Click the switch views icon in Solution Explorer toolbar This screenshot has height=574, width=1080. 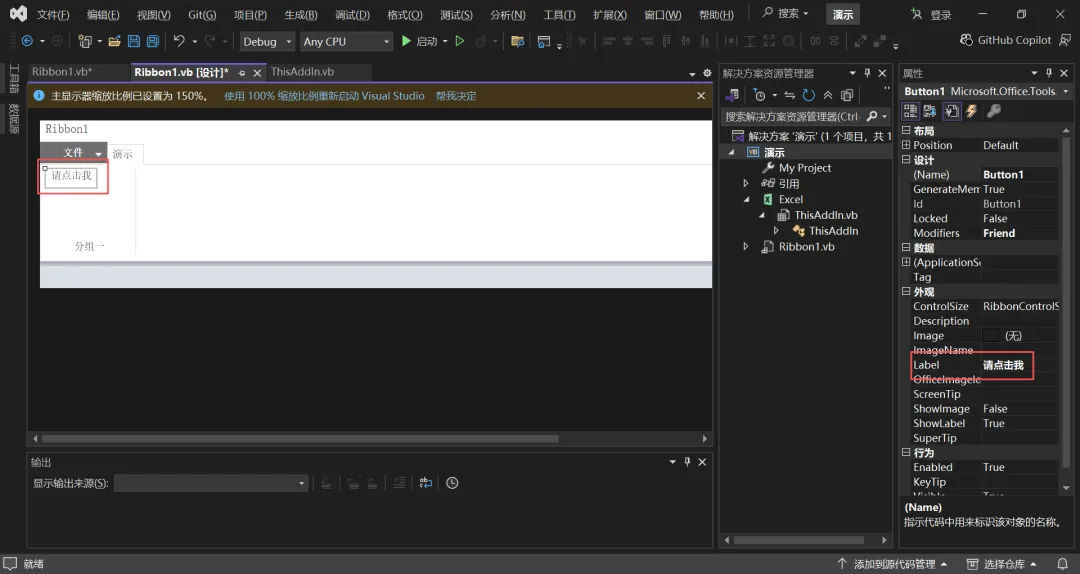point(732,95)
